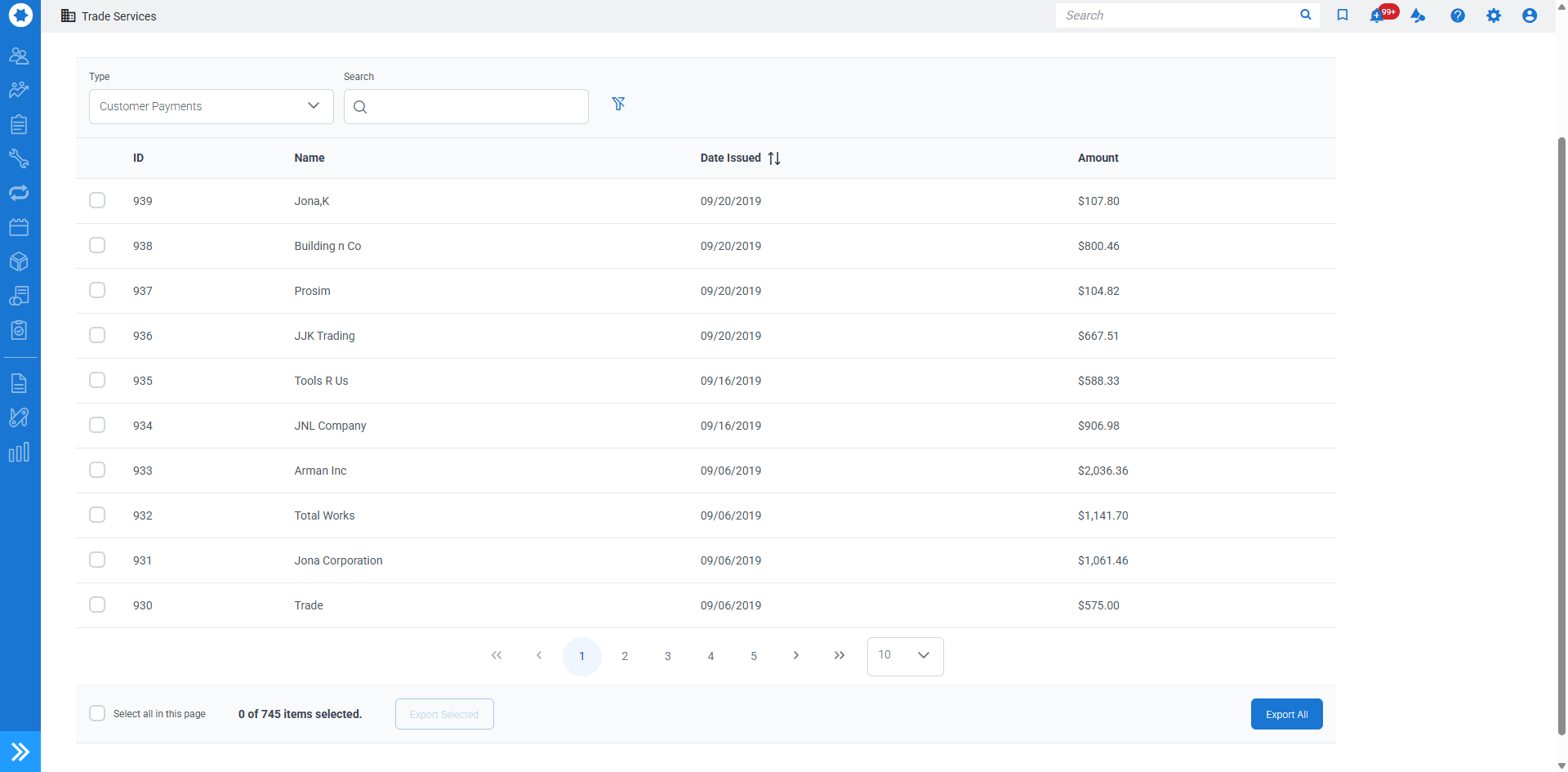Enable Select all in this page

tap(97, 713)
